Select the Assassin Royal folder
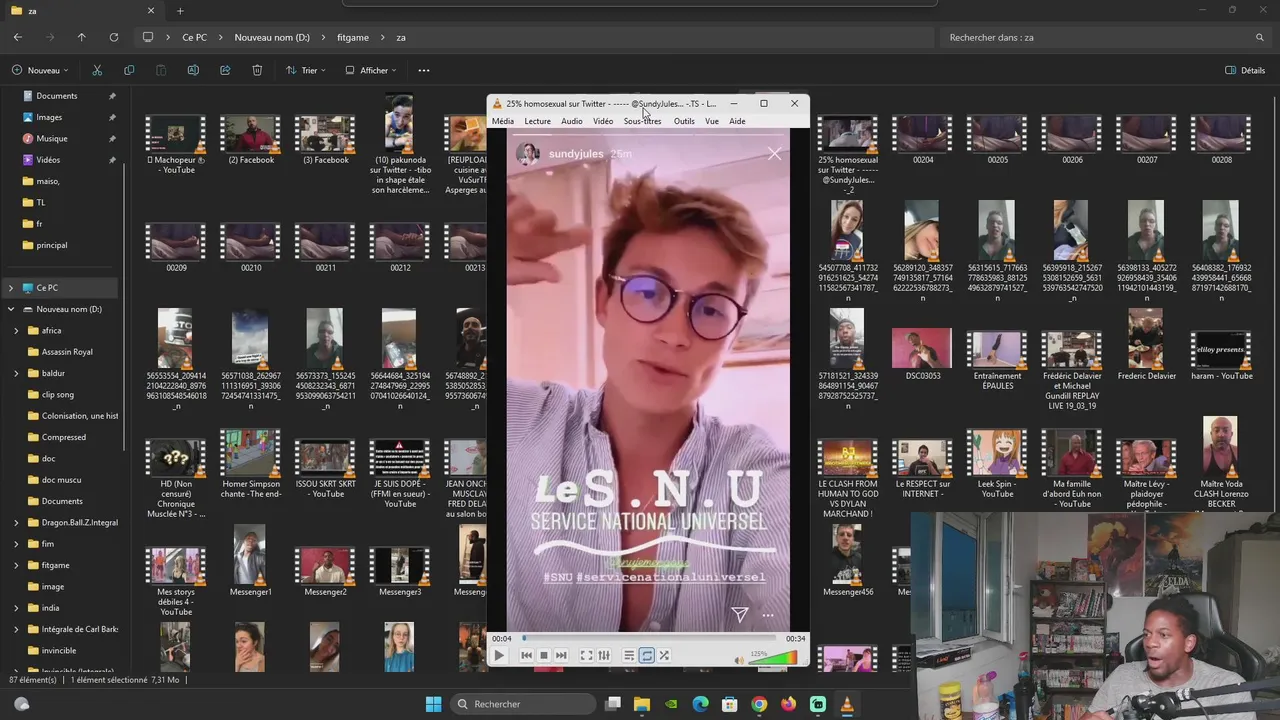Image resolution: width=1280 pixels, height=720 pixels. tap(66, 352)
